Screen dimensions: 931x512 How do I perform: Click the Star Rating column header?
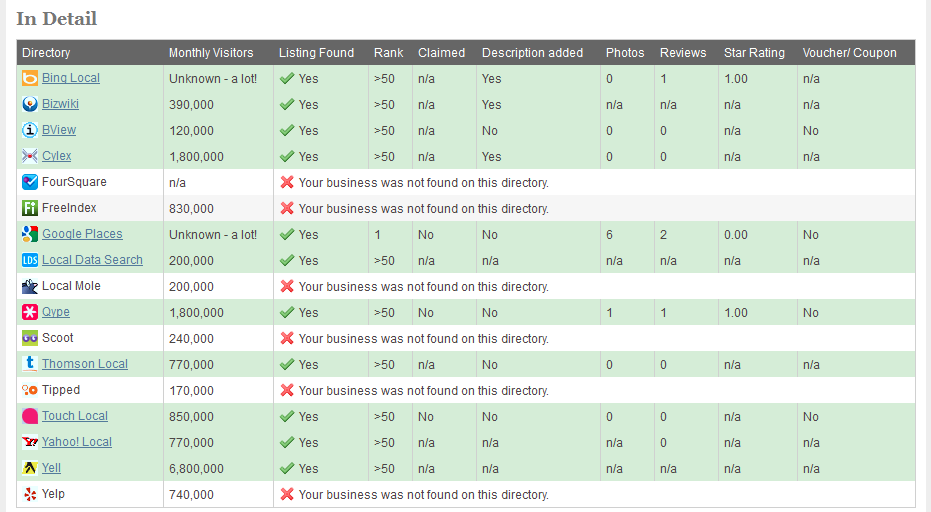coord(754,53)
